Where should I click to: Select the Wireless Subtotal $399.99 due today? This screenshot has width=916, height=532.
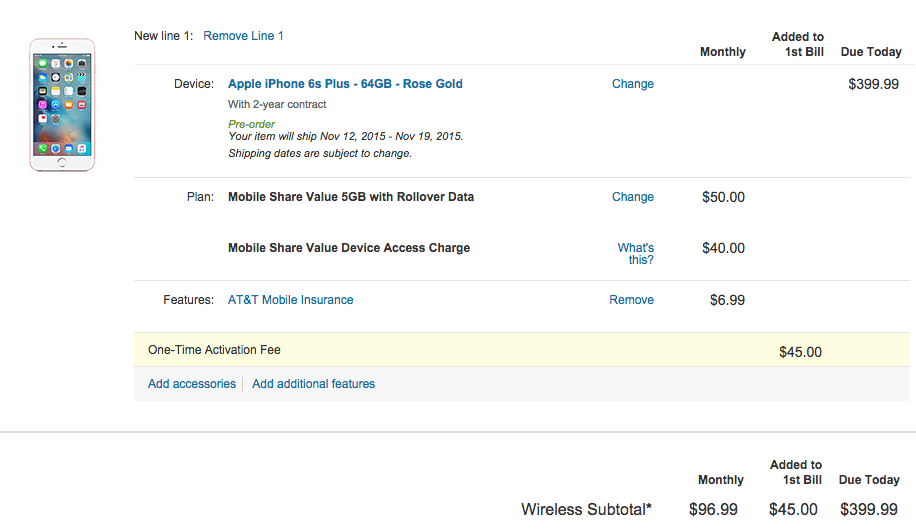pos(869,509)
